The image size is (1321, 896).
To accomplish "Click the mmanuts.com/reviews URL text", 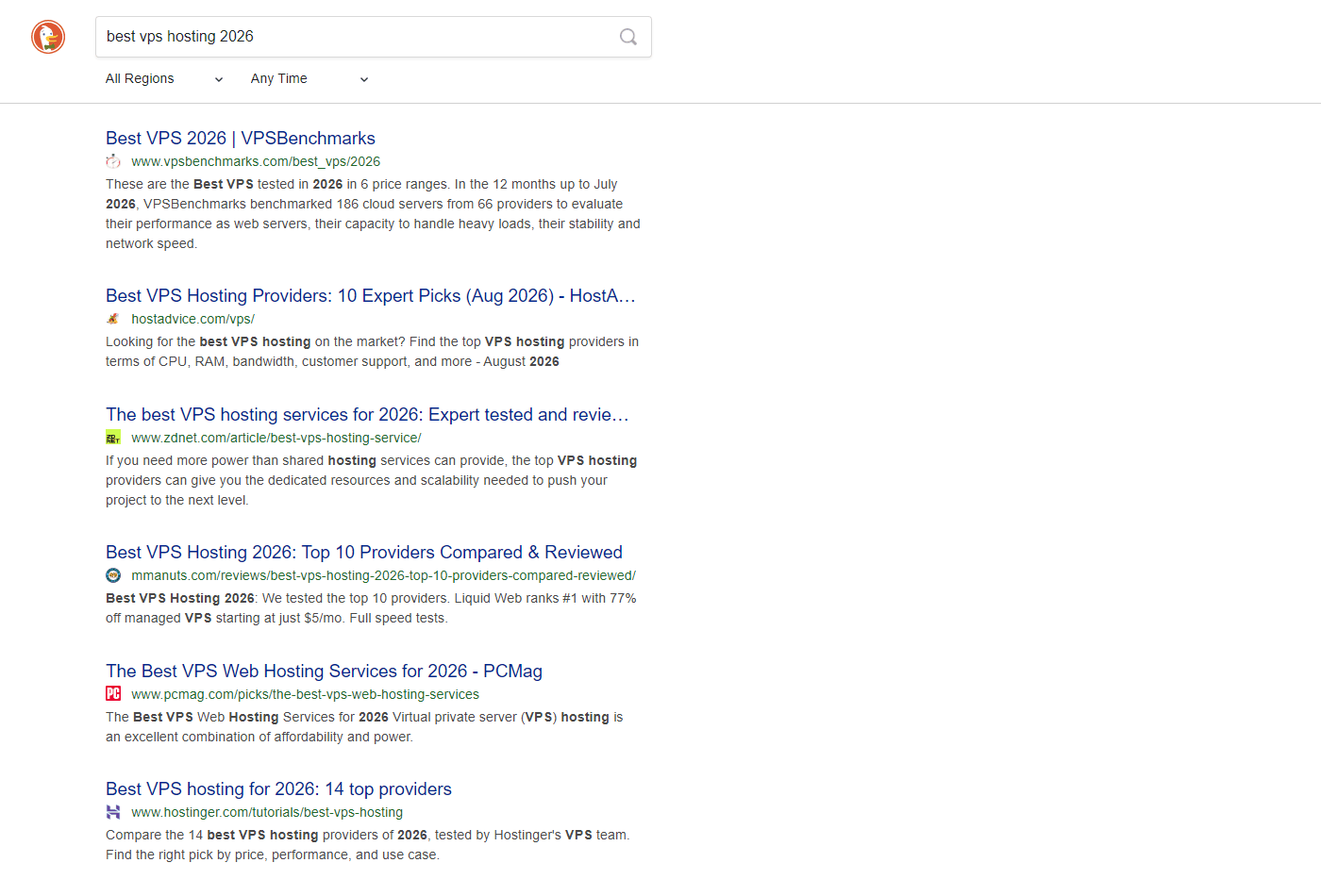I will (383, 575).
